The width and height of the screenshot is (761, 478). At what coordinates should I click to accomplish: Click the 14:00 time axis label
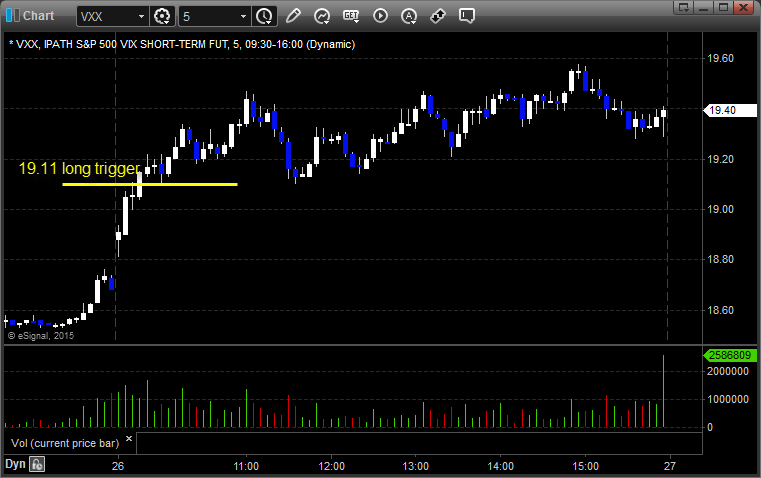[500, 466]
